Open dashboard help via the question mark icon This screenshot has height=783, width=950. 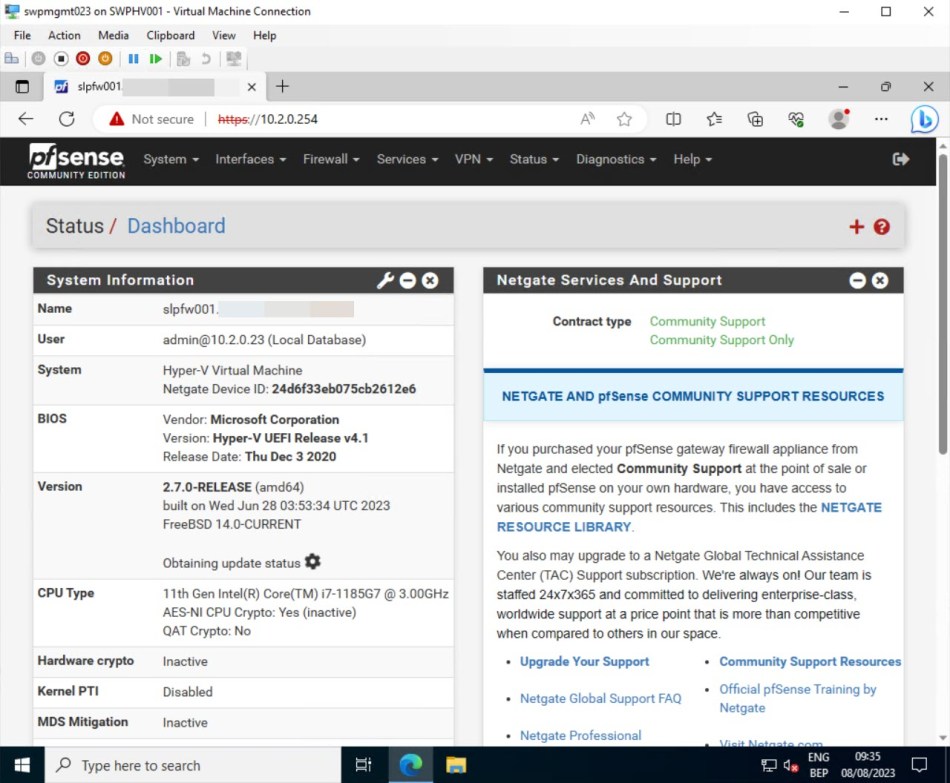(881, 227)
